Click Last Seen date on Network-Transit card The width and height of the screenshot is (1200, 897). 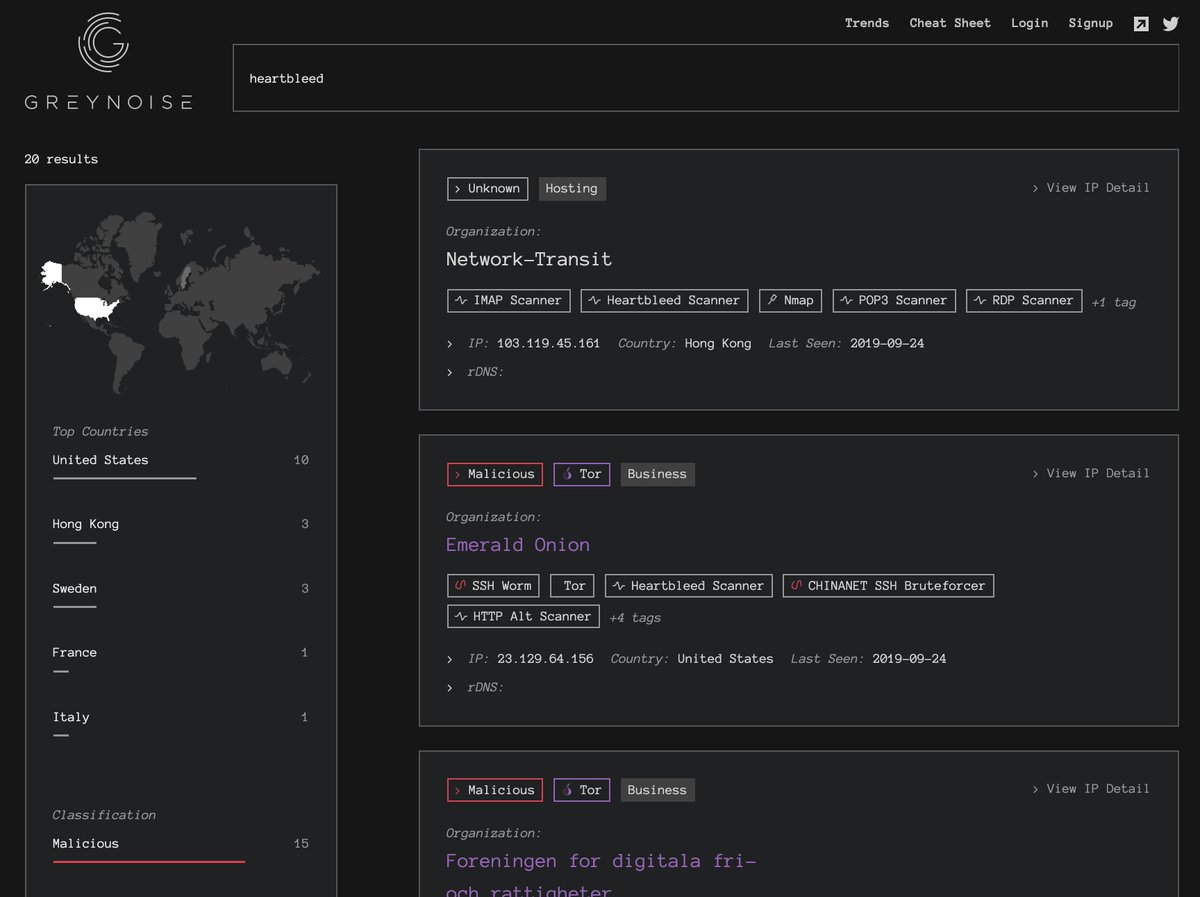coord(887,343)
